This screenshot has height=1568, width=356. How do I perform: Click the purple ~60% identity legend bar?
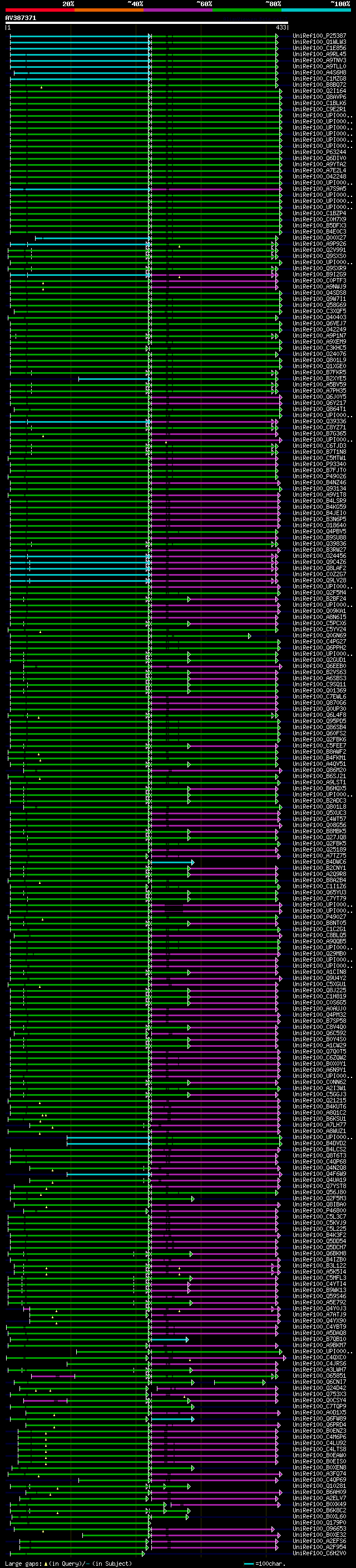(179, 10)
